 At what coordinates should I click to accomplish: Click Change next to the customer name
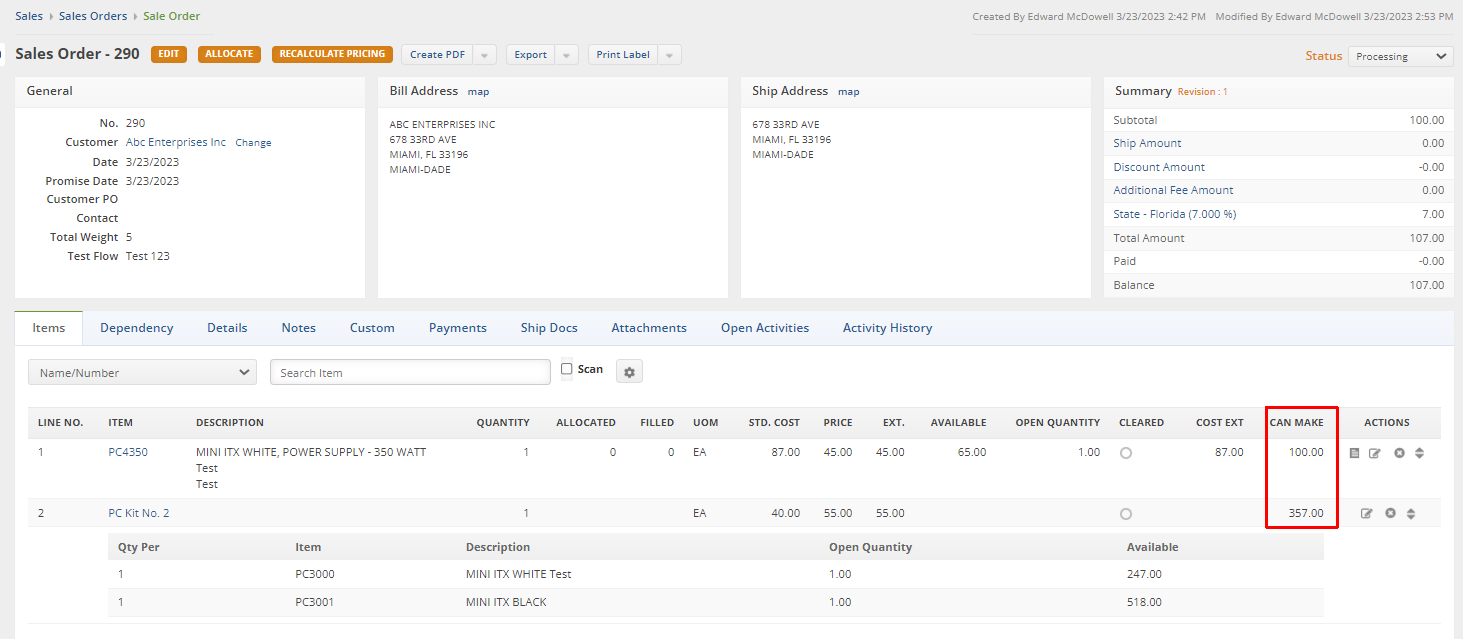[x=253, y=143]
